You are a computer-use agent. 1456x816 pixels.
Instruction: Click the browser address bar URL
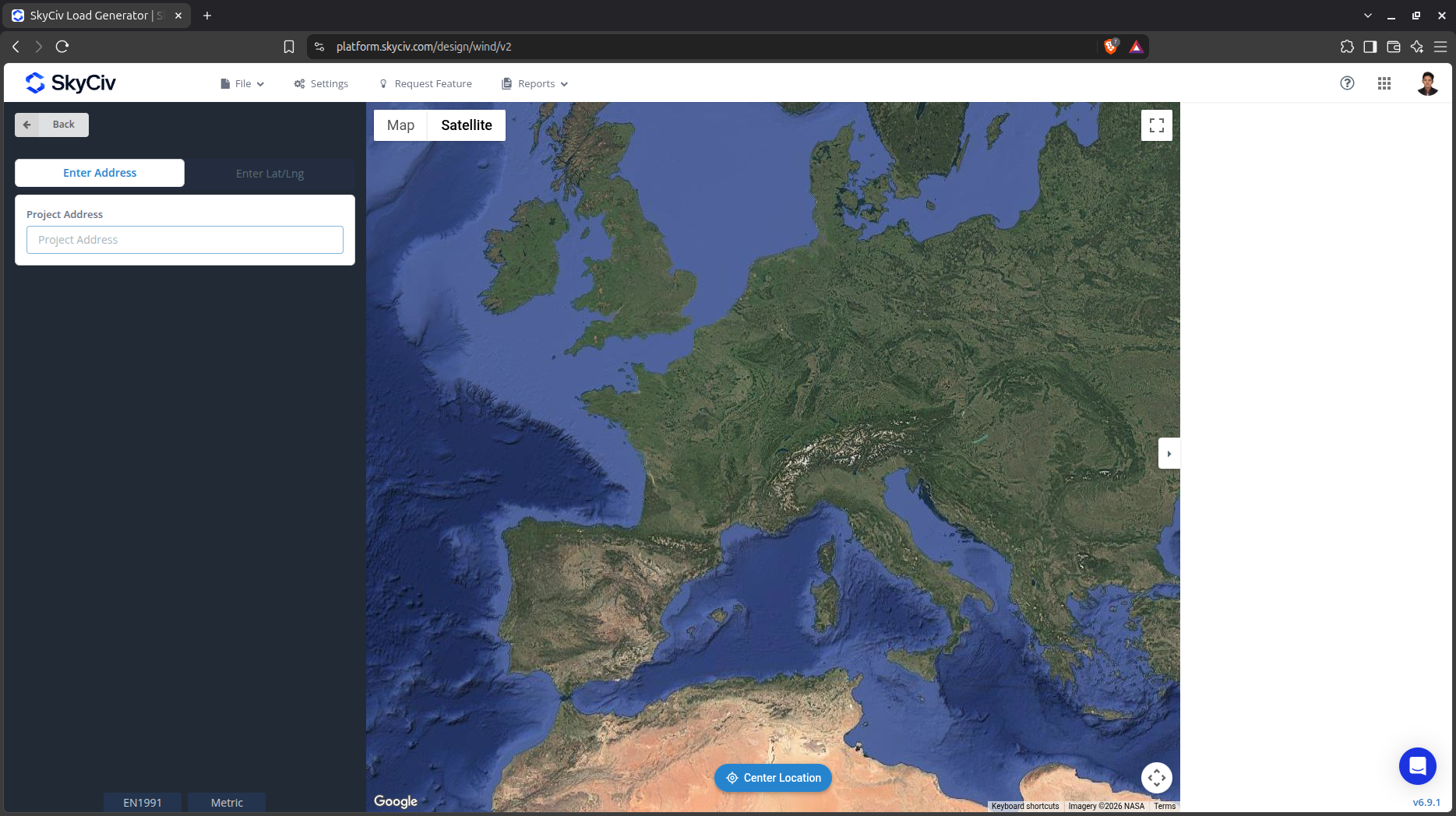424,47
